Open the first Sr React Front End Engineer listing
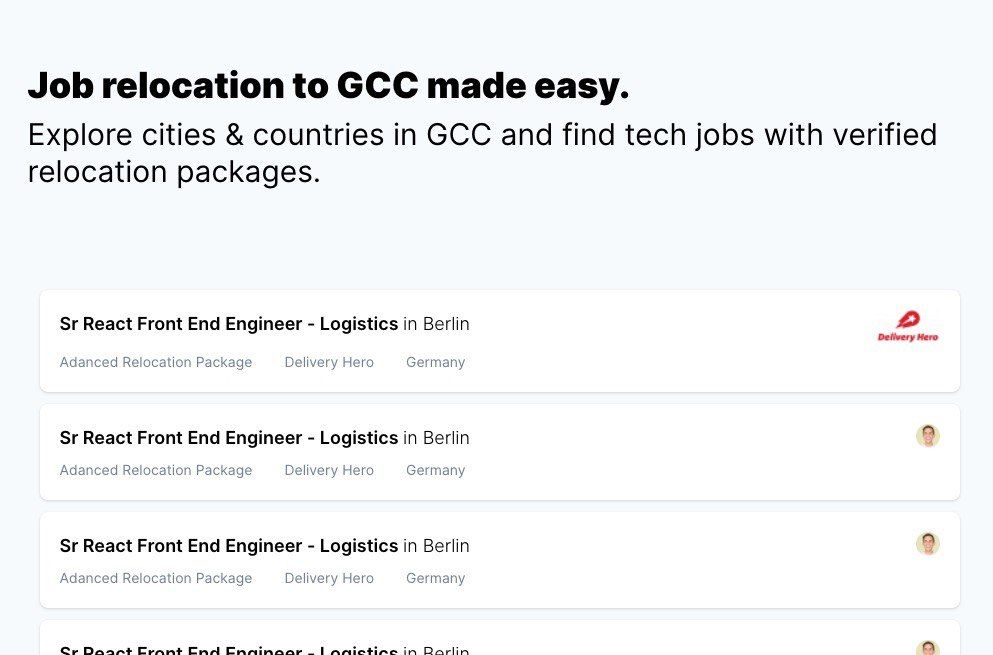 point(229,324)
